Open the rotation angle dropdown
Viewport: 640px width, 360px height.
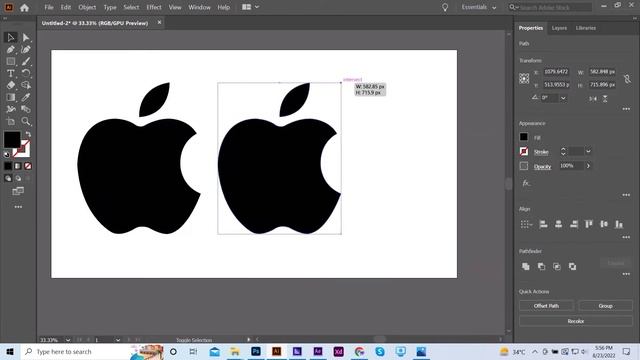coord(563,98)
